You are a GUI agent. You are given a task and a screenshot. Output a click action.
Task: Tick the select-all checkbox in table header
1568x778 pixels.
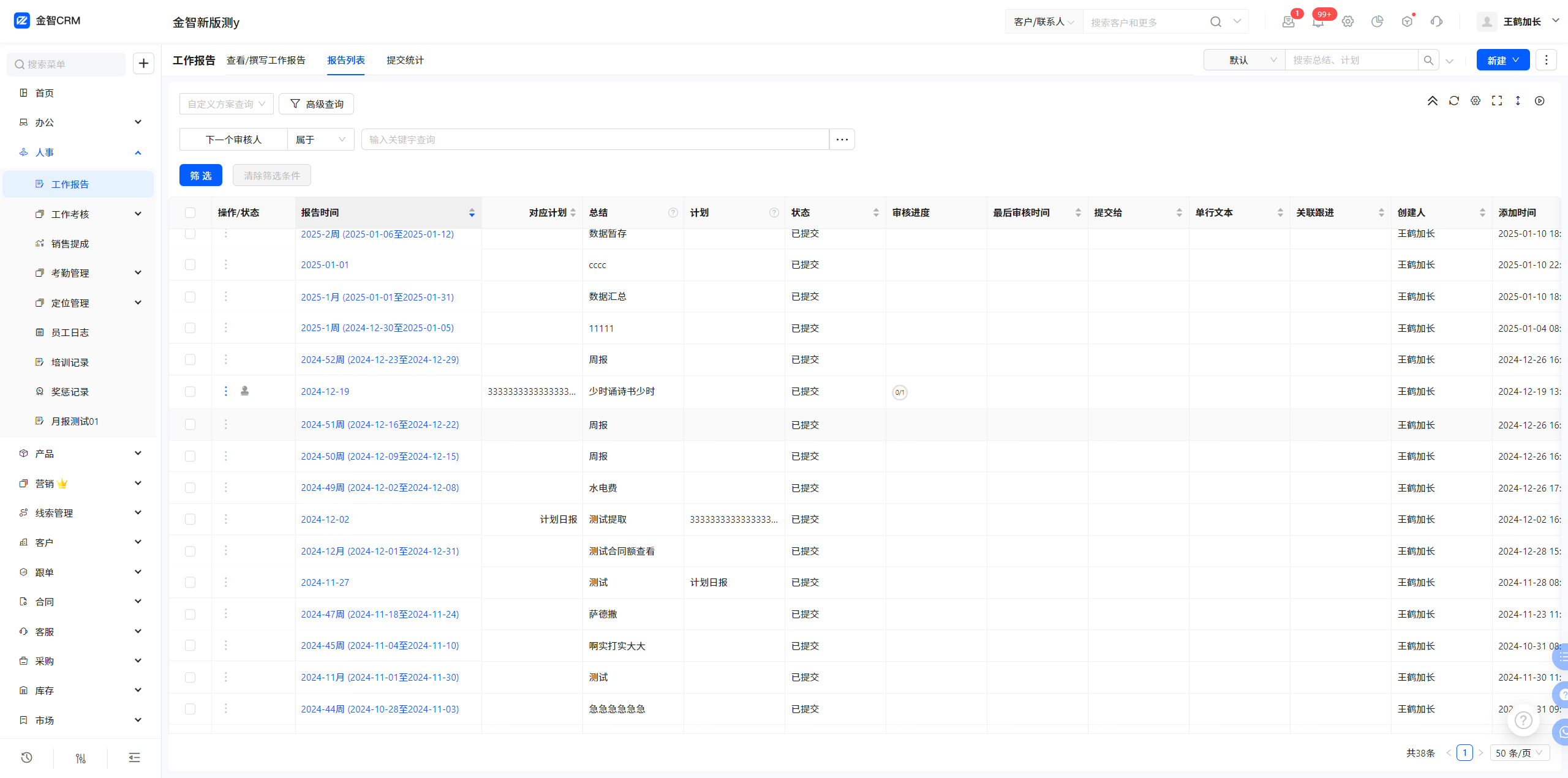point(190,213)
